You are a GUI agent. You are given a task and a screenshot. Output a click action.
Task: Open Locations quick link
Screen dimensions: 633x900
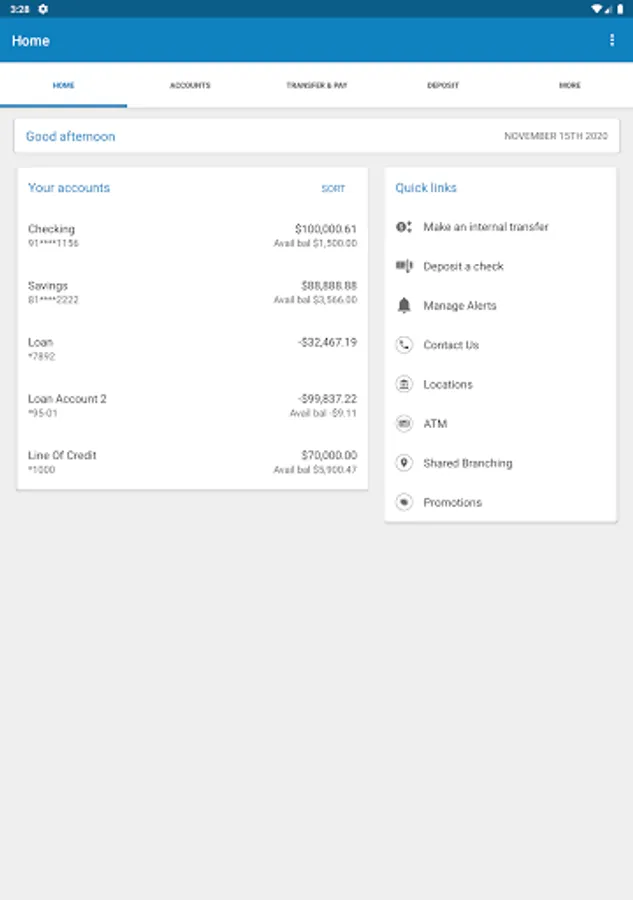pos(500,384)
